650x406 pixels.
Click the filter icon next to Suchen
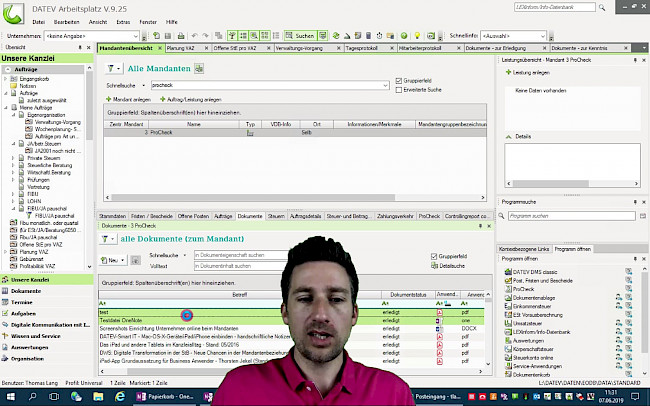(x=323, y=36)
